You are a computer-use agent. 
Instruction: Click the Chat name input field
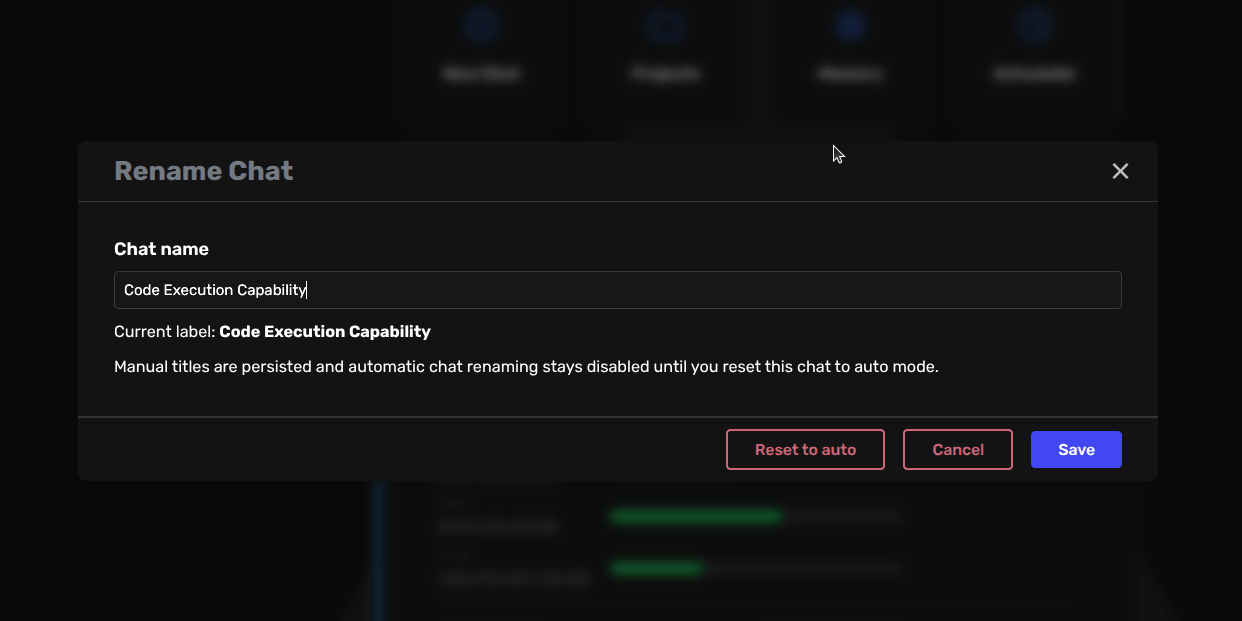pos(618,290)
